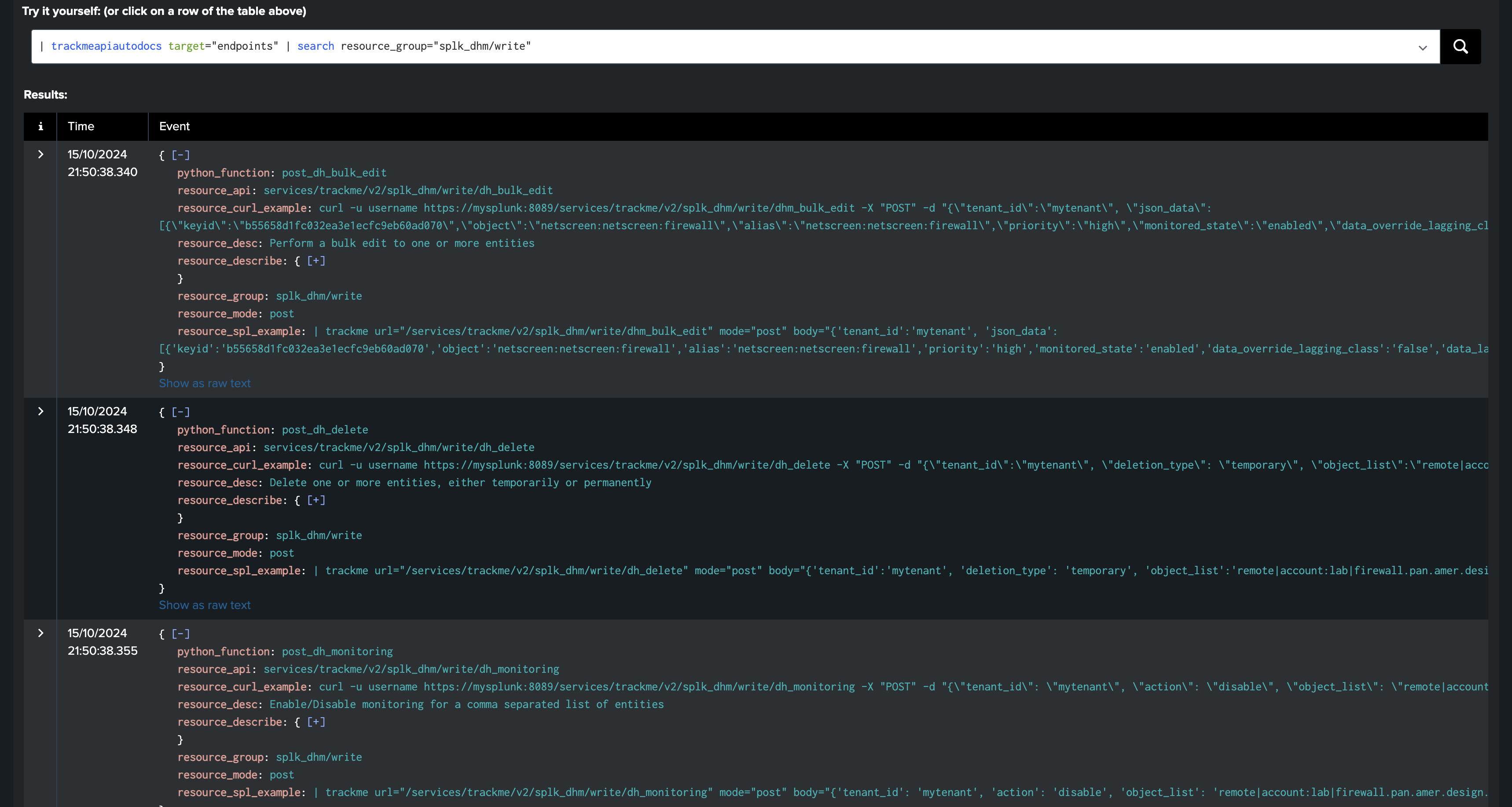Screen dimensions: 1512x807
Task: Click the splk_dhm/write resource_group value in first event
Action: tap(319, 297)
